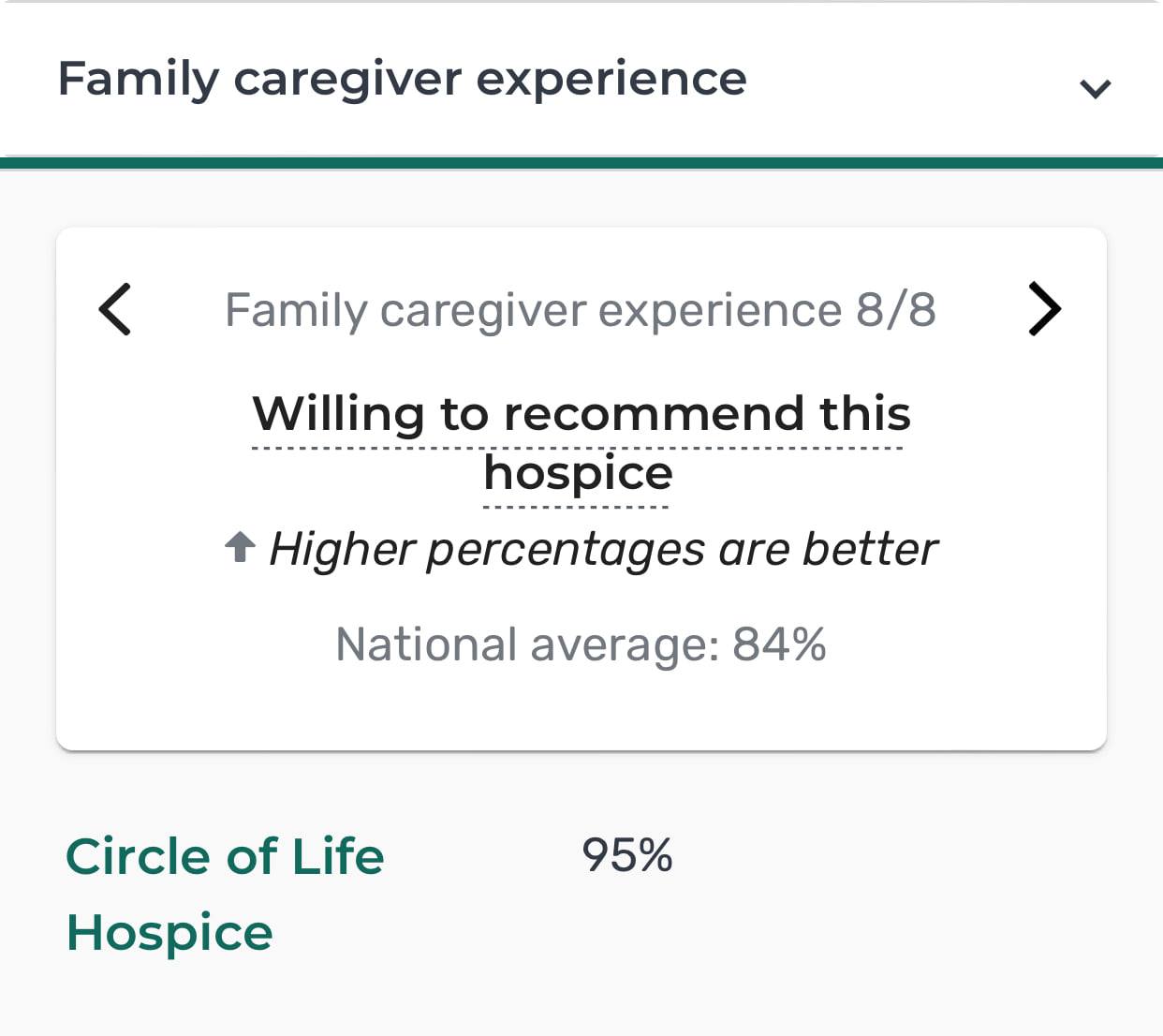Click the green divider bar under the header
Screen dimensions: 1163x1036
[581, 163]
